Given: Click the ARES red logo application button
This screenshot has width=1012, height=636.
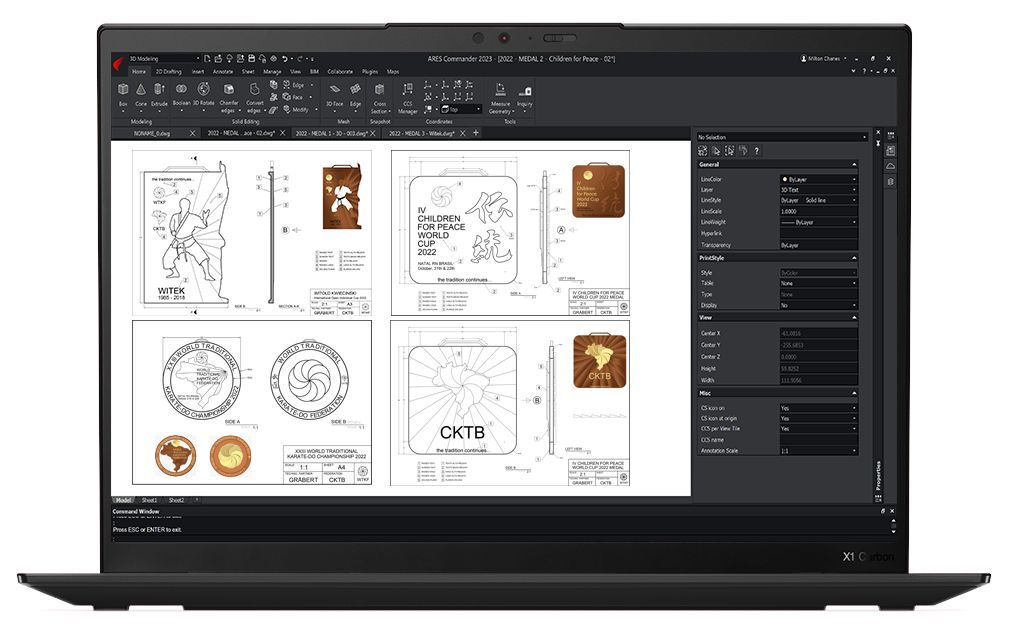Looking at the screenshot, I should coord(119,63).
